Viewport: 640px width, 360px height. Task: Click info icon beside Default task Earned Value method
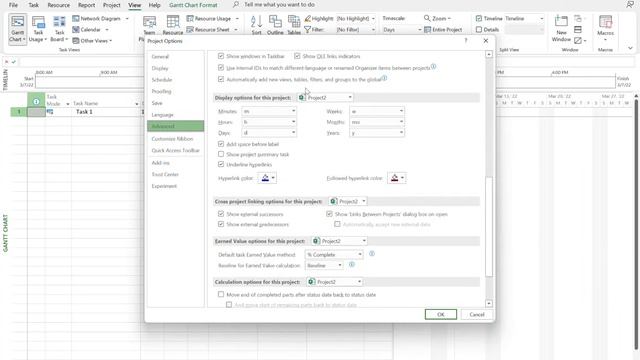372,254
